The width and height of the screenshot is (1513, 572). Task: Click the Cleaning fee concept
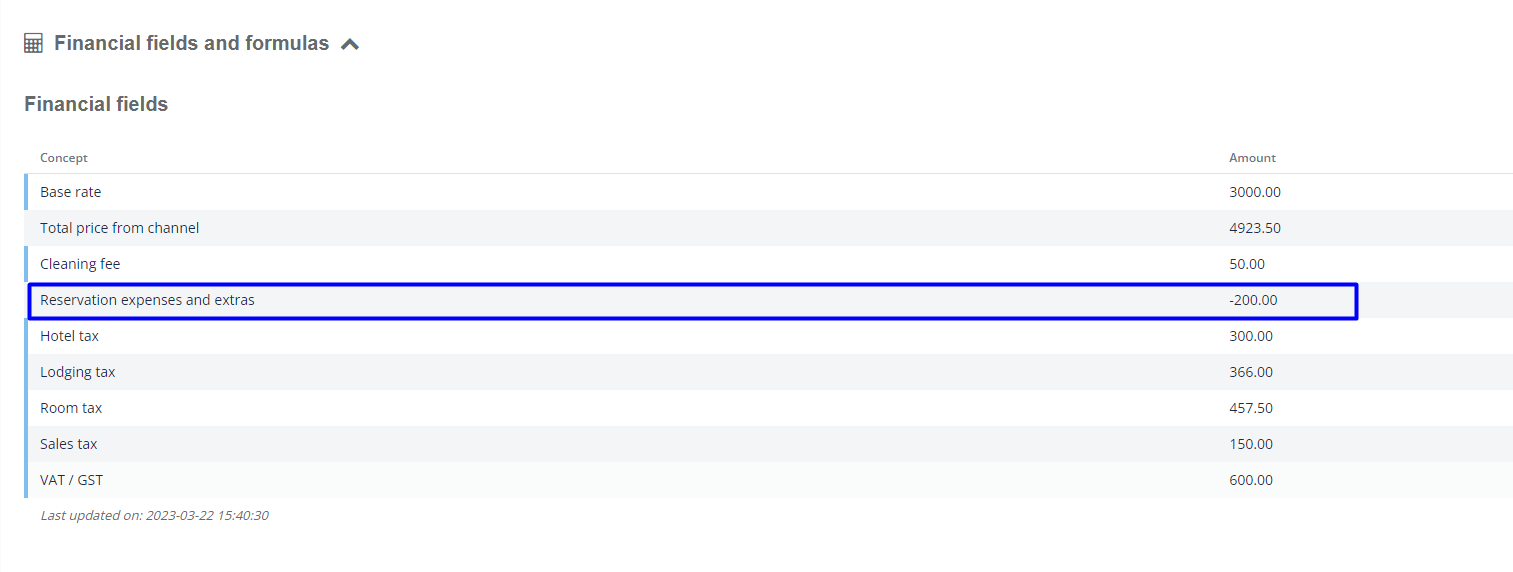(80, 264)
